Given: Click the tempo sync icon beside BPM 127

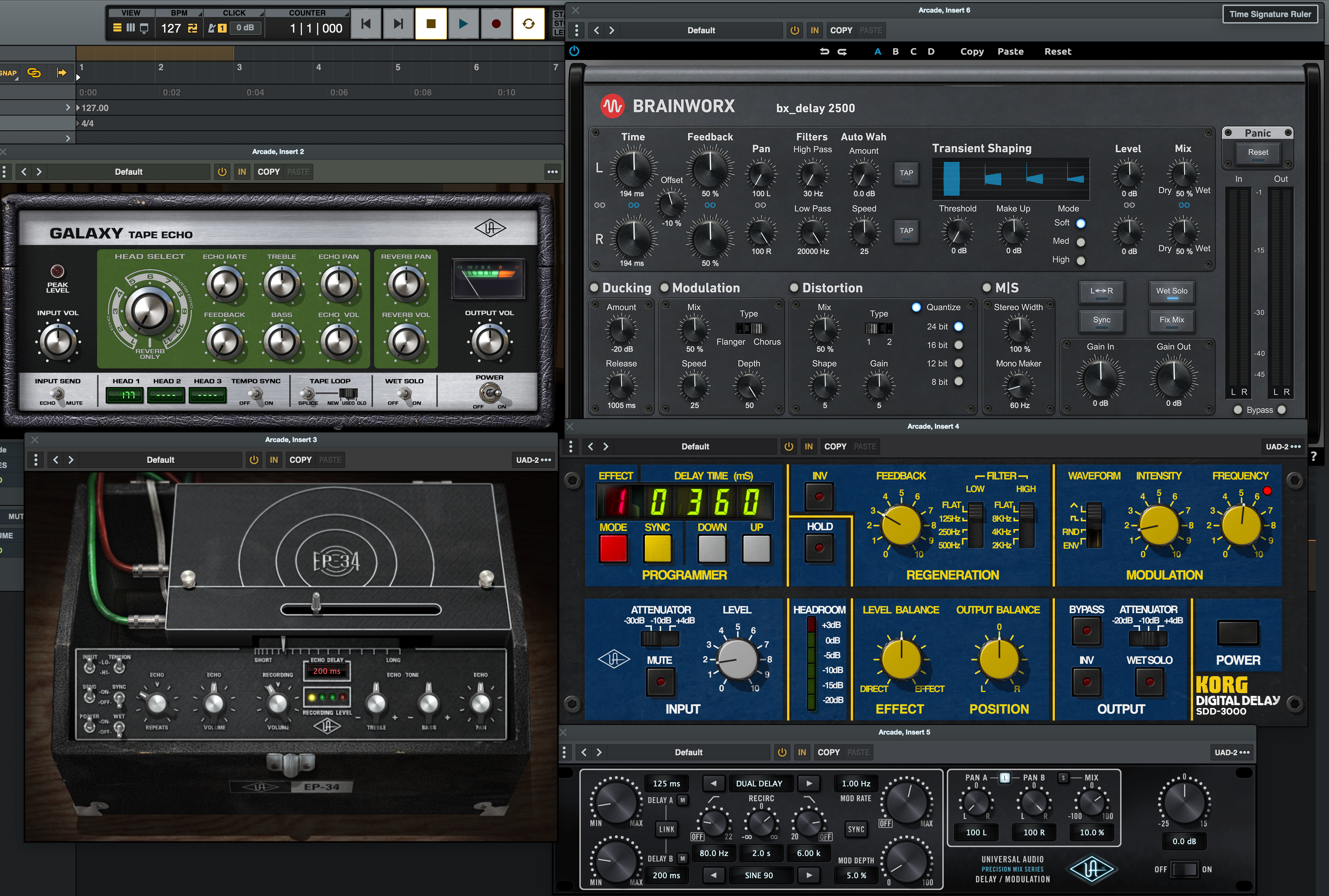Looking at the screenshot, I should (x=192, y=27).
